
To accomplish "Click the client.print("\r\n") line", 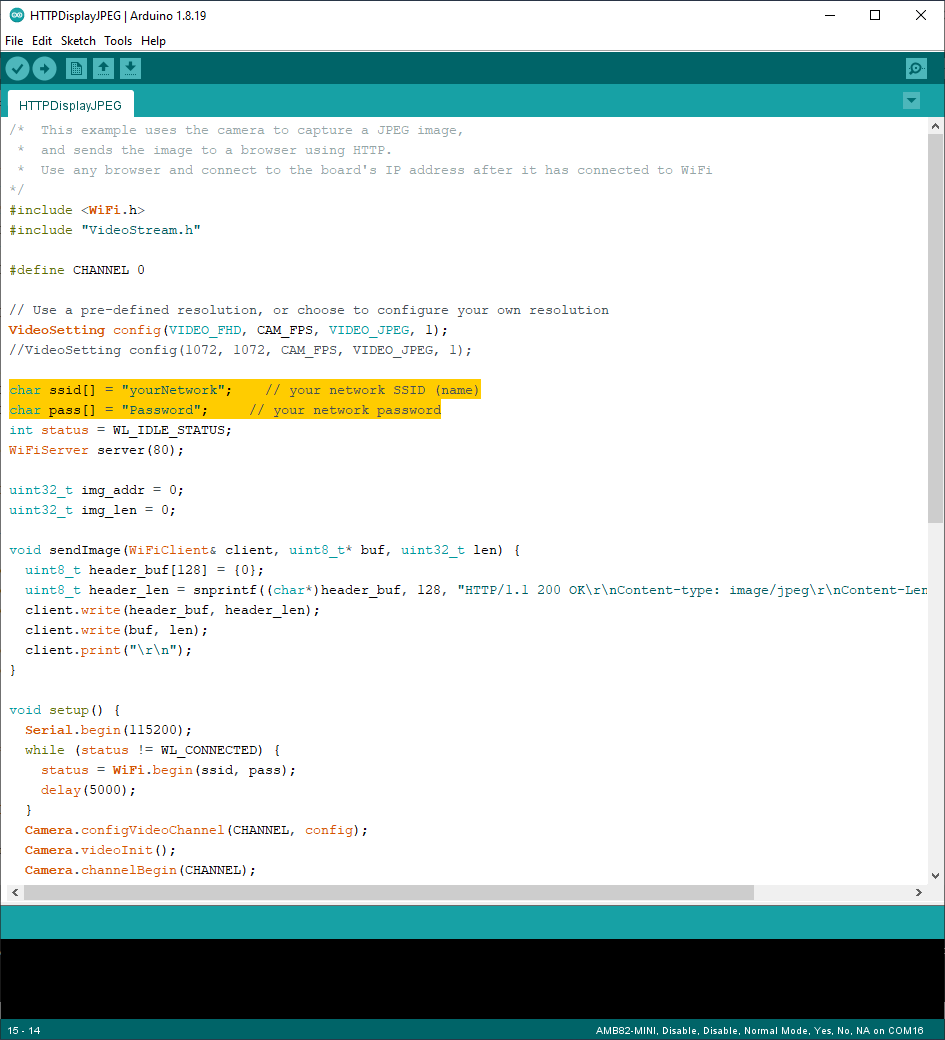I will tap(109, 650).
